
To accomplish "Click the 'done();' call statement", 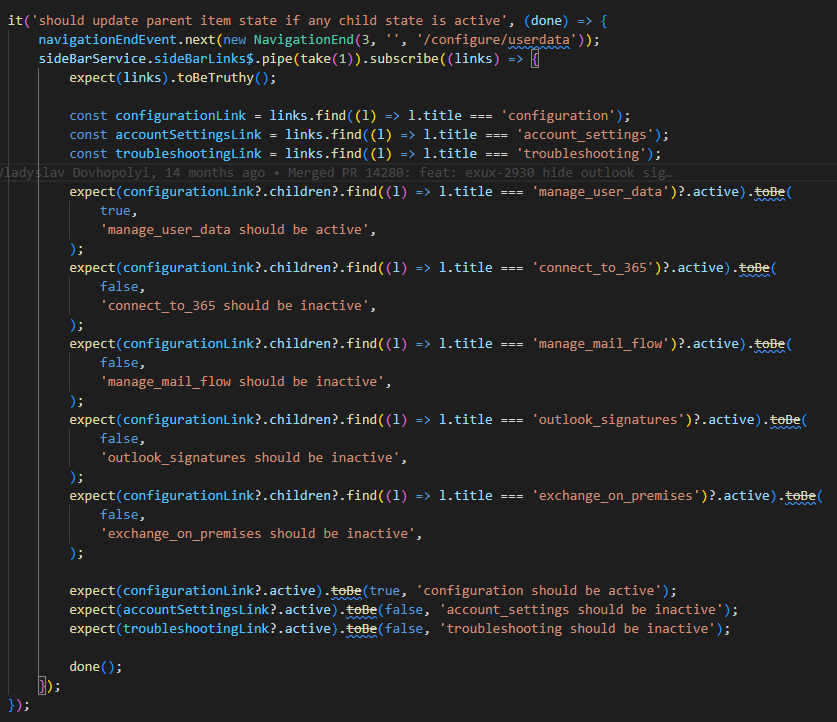I will click(96, 667).
